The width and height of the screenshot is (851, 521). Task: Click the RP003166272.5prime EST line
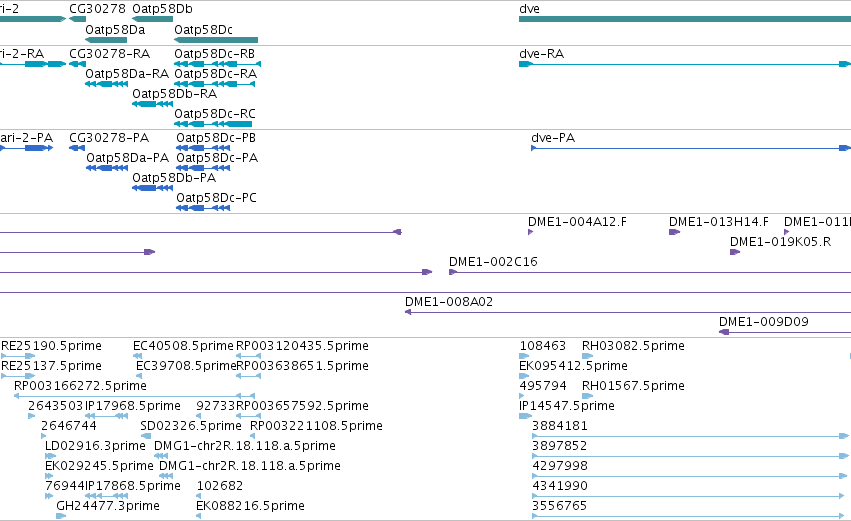pos(134,396)
